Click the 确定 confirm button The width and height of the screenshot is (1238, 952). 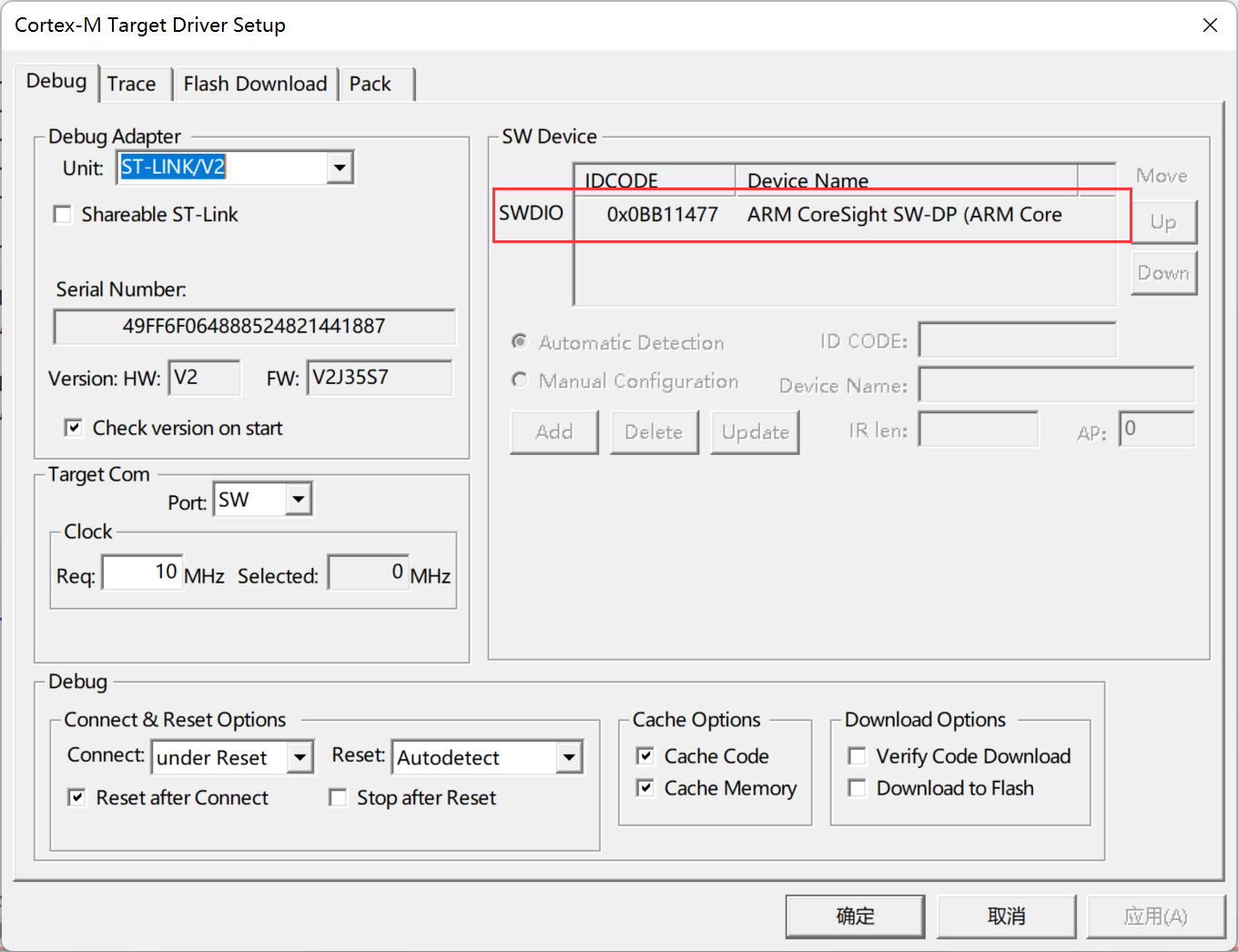pos(855,916)
